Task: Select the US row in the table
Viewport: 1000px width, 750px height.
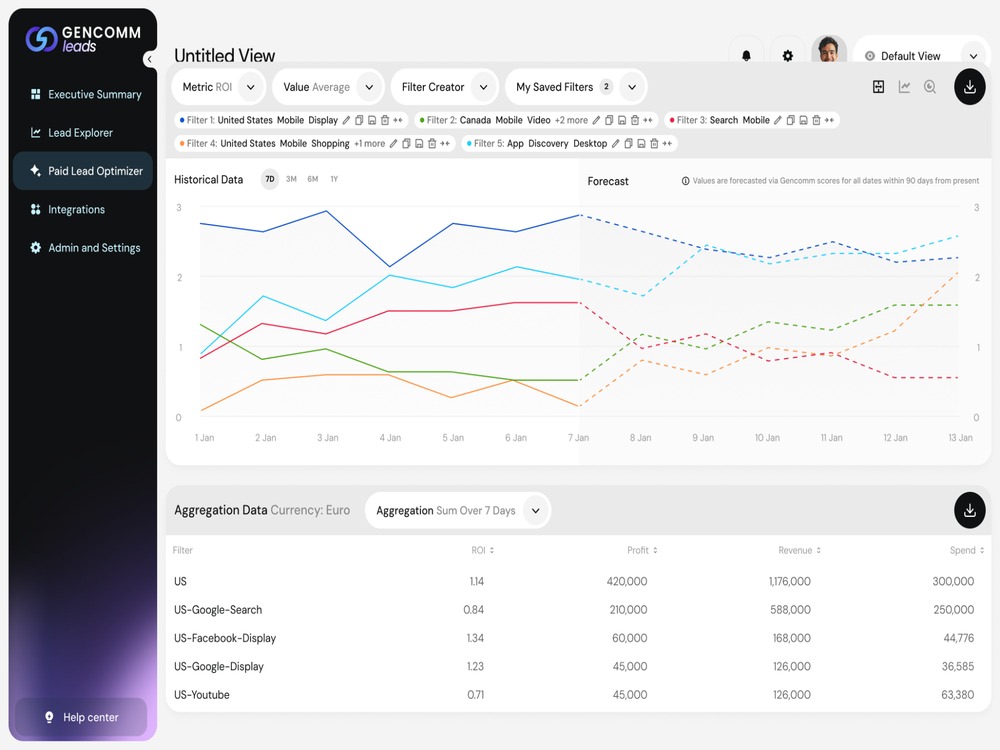Action: click(x=578, y=582)
